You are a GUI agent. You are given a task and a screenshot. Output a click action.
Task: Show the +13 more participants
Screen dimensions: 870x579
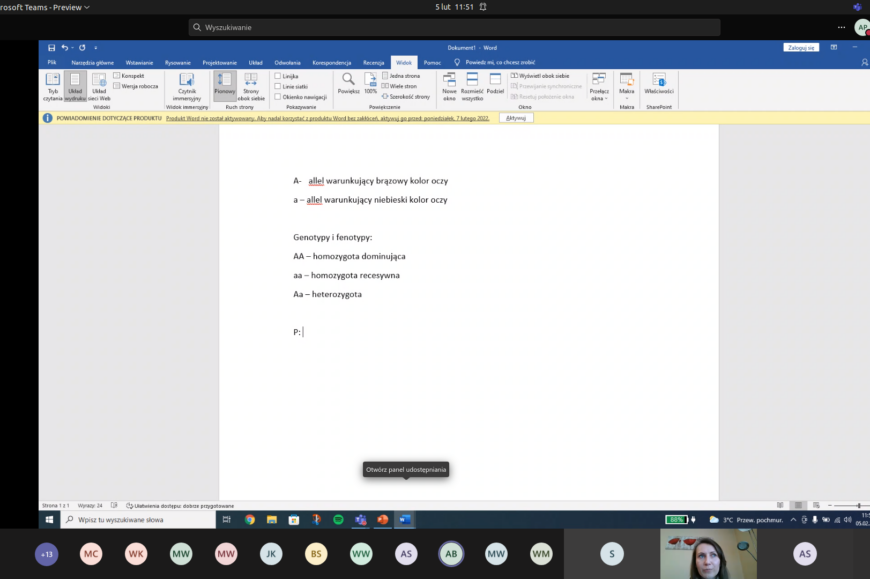click(x=47, y=554)
